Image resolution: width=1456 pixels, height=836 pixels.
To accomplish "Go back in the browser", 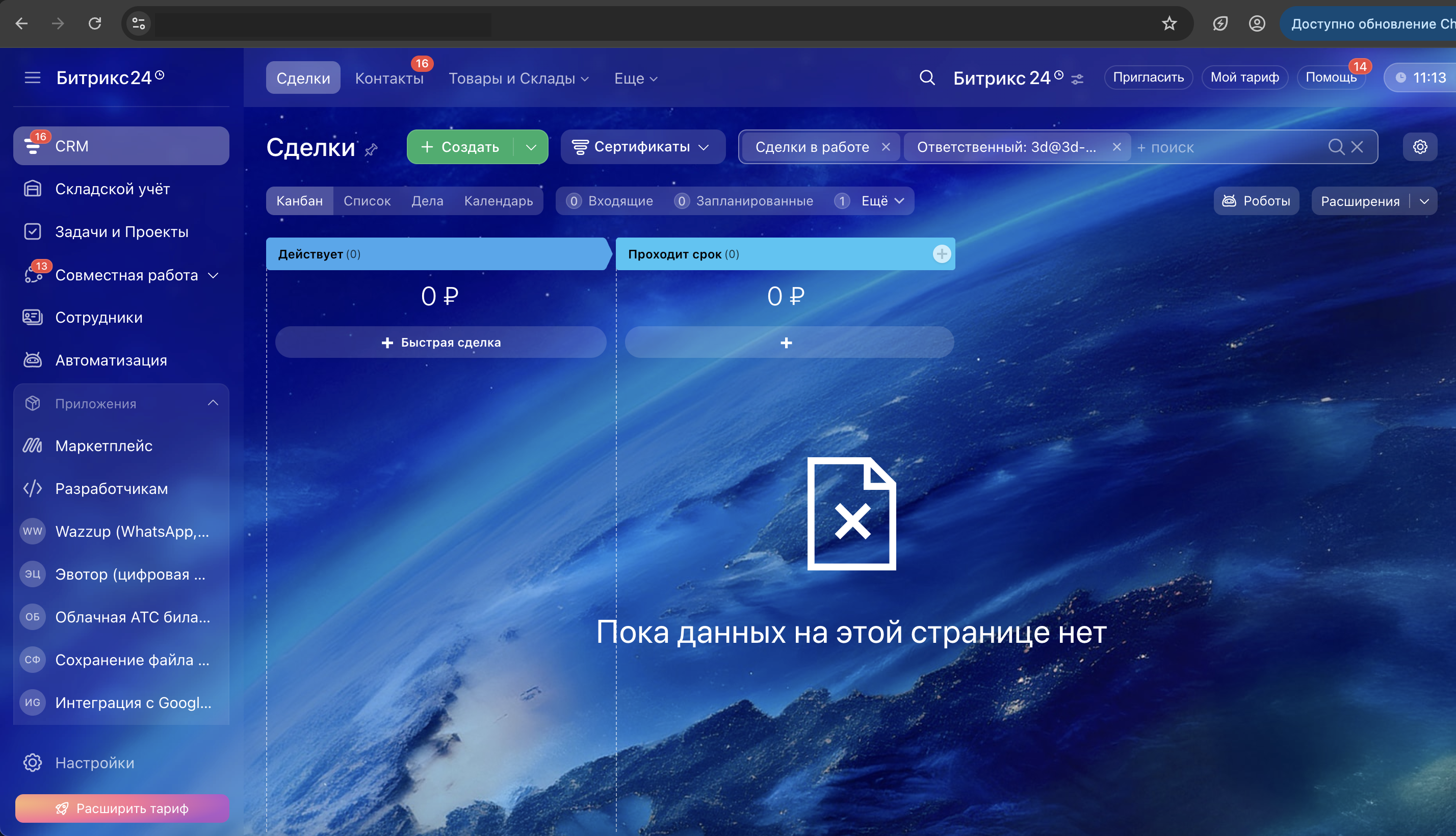I will [x=22, y=23].
